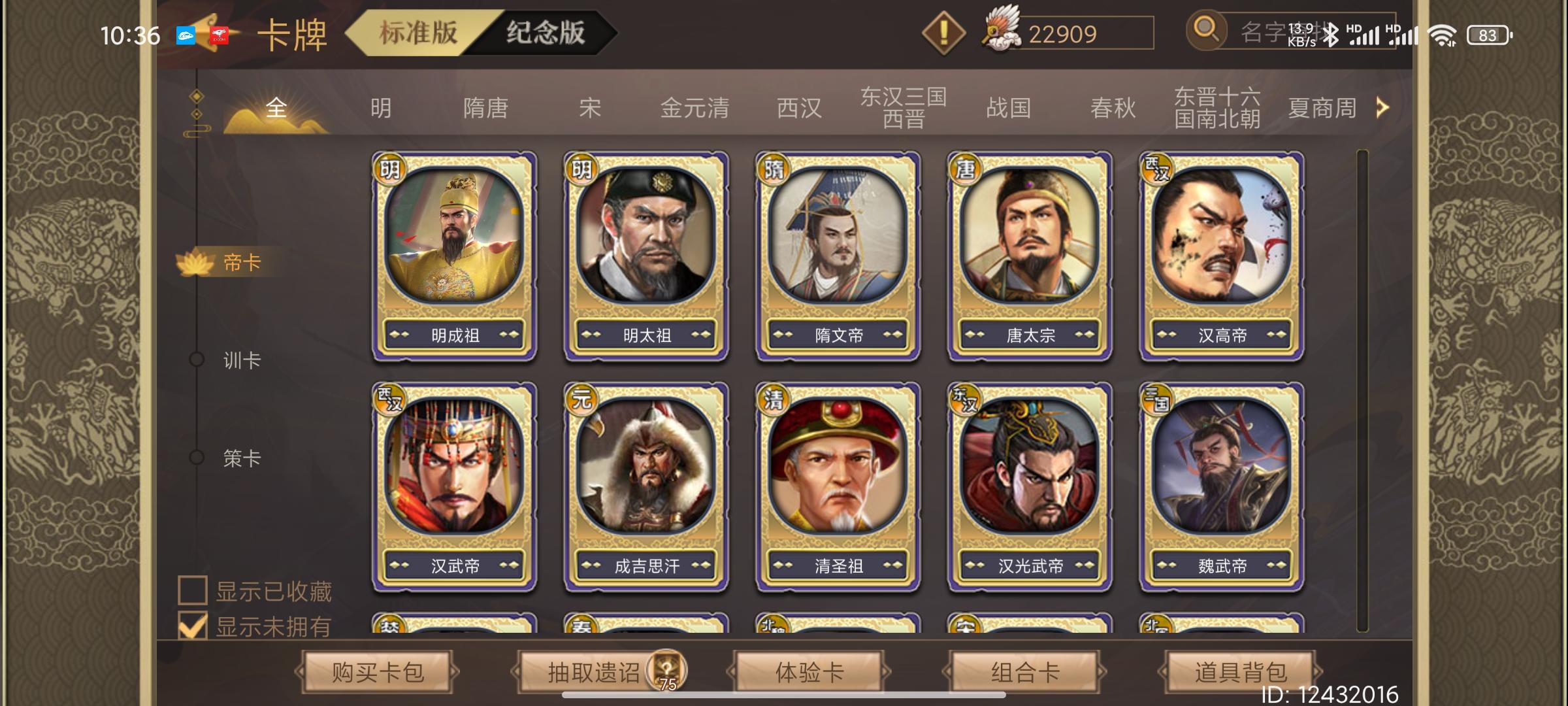Enable the 显示已收藏 checkbox

point(193,590)
